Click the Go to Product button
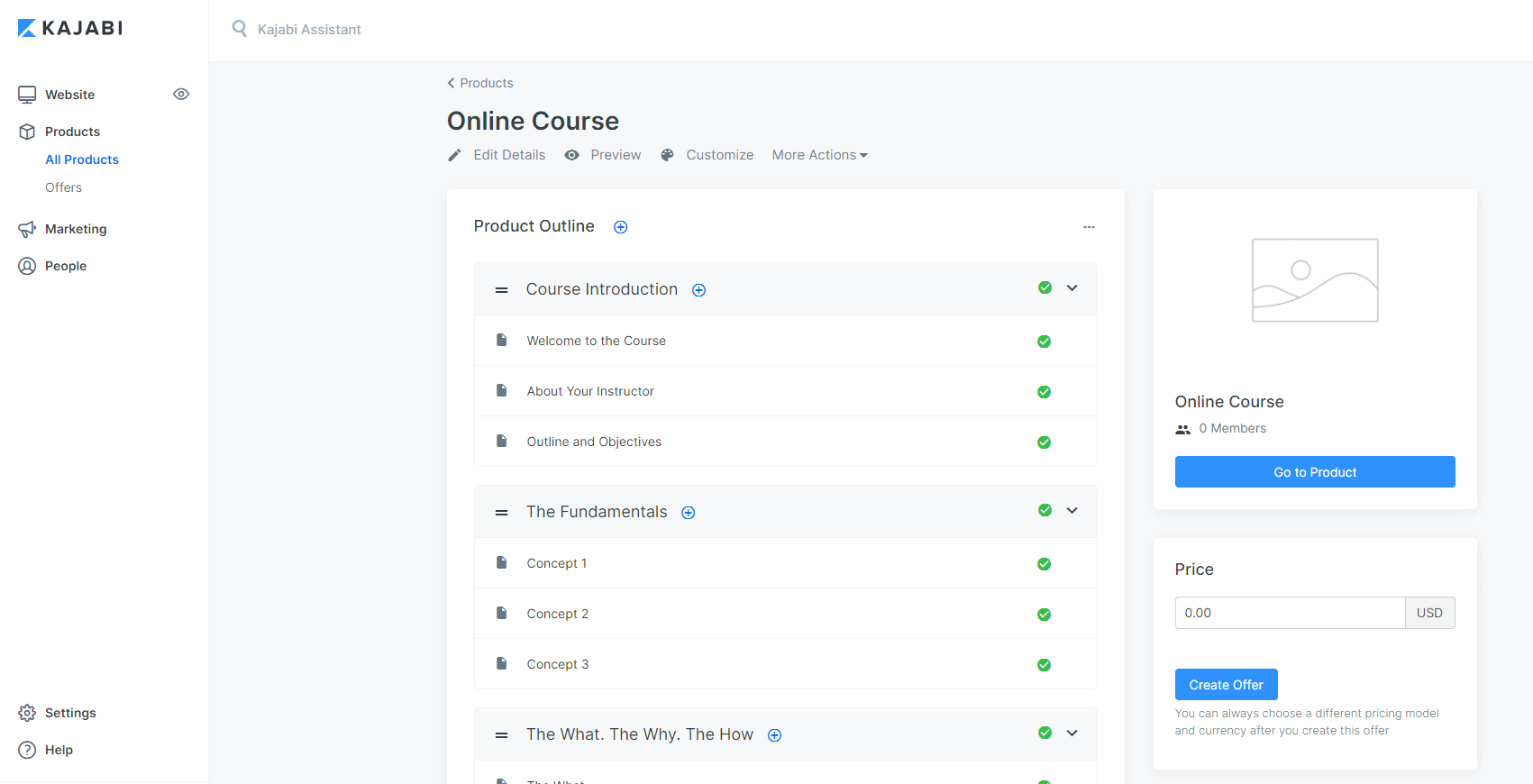1533x784 pixels. pos(1315,472)
